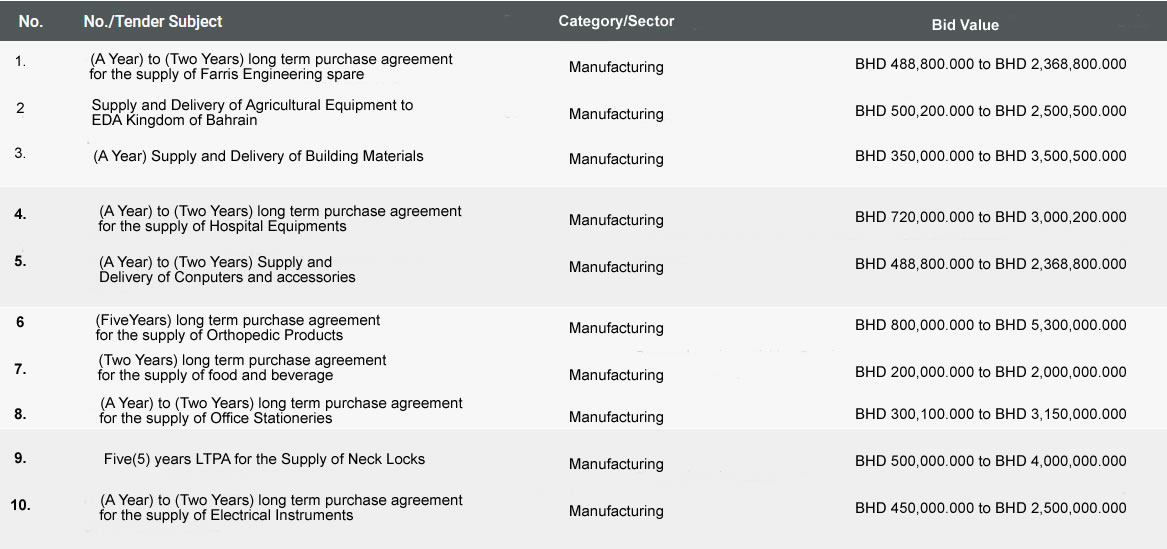
Task: Click the Bid Value column header
Action: pos(965,25)
